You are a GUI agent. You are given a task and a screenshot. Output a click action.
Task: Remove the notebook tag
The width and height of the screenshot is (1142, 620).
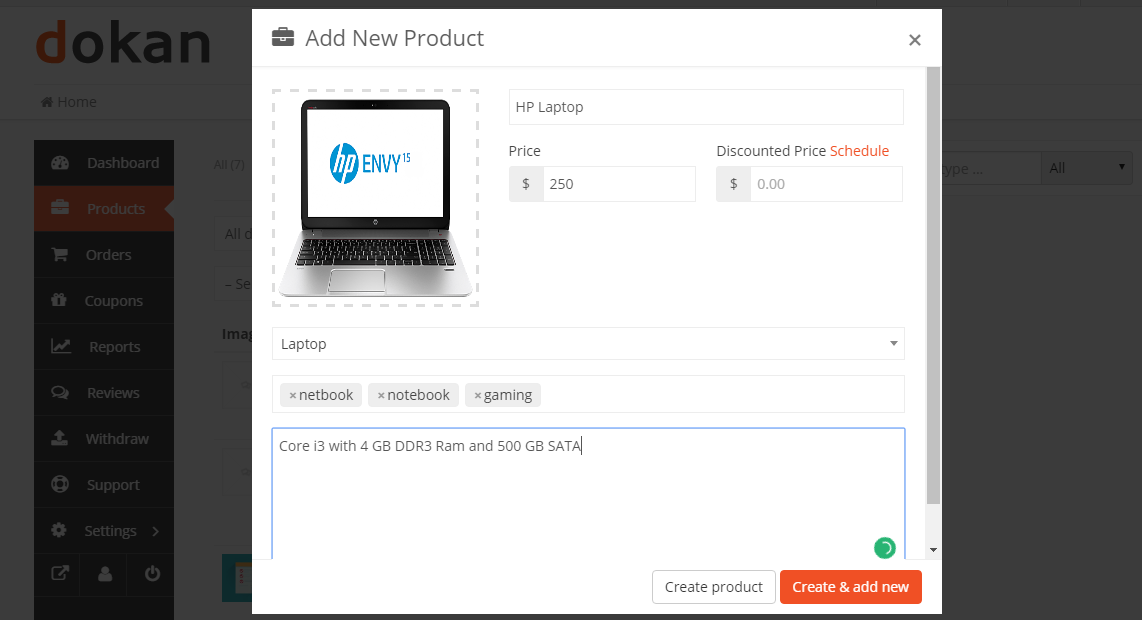point(381,396)
